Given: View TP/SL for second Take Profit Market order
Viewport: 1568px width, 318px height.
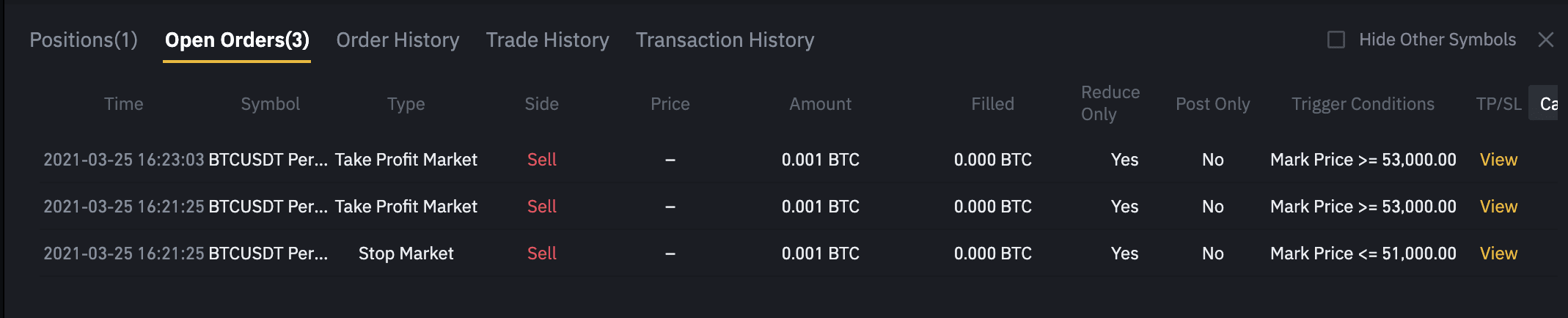Looking at the screenshot, I should 1498,207.
